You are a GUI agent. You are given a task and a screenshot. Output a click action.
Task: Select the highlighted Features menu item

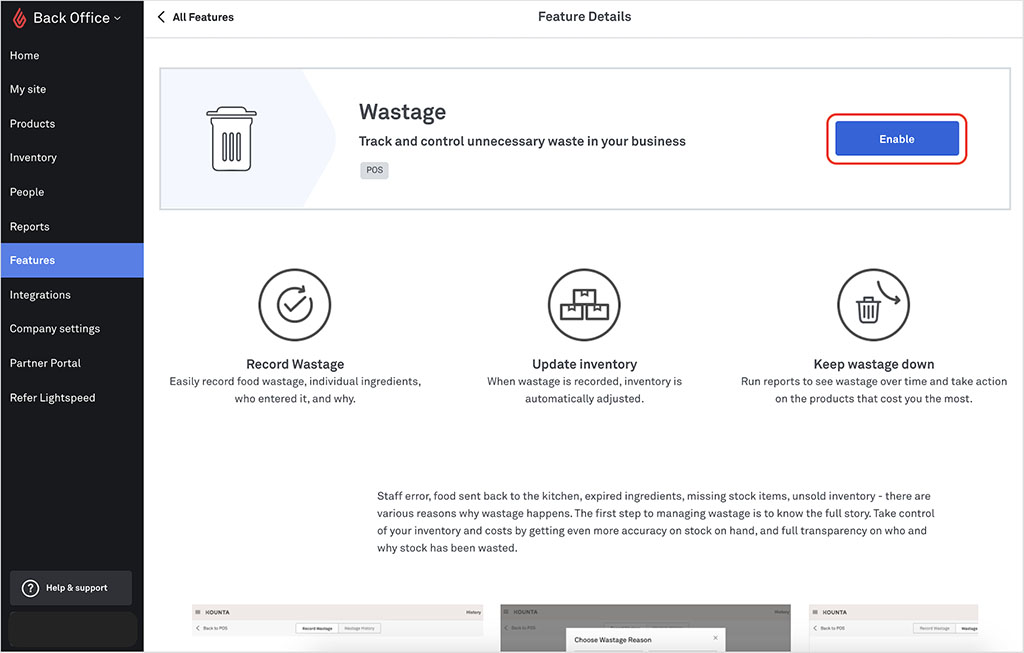coord(72,260)
